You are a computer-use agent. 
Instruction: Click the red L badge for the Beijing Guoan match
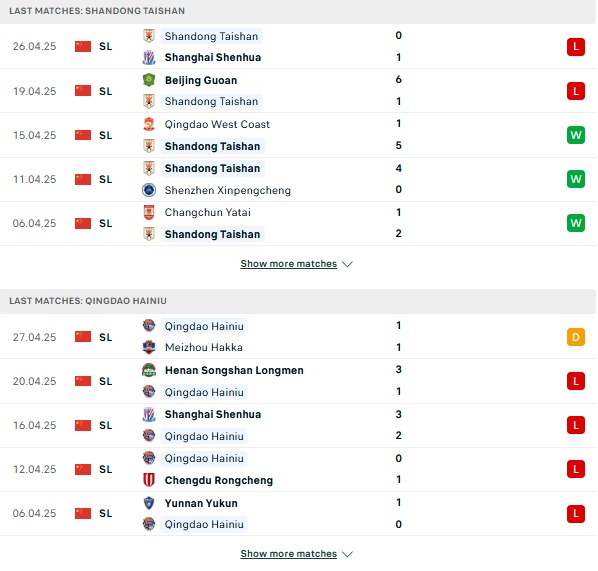tap(575, 91)
